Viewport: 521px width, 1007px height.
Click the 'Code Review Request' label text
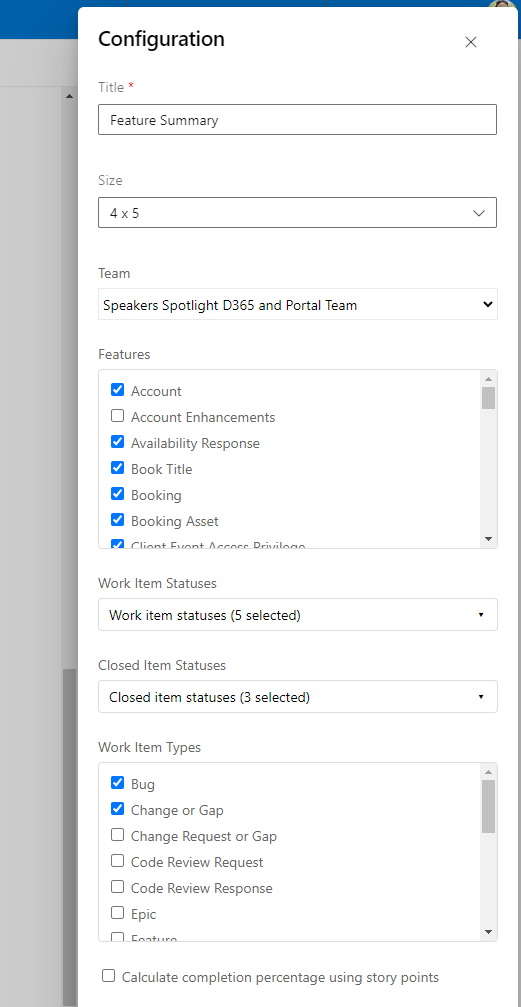197,863
